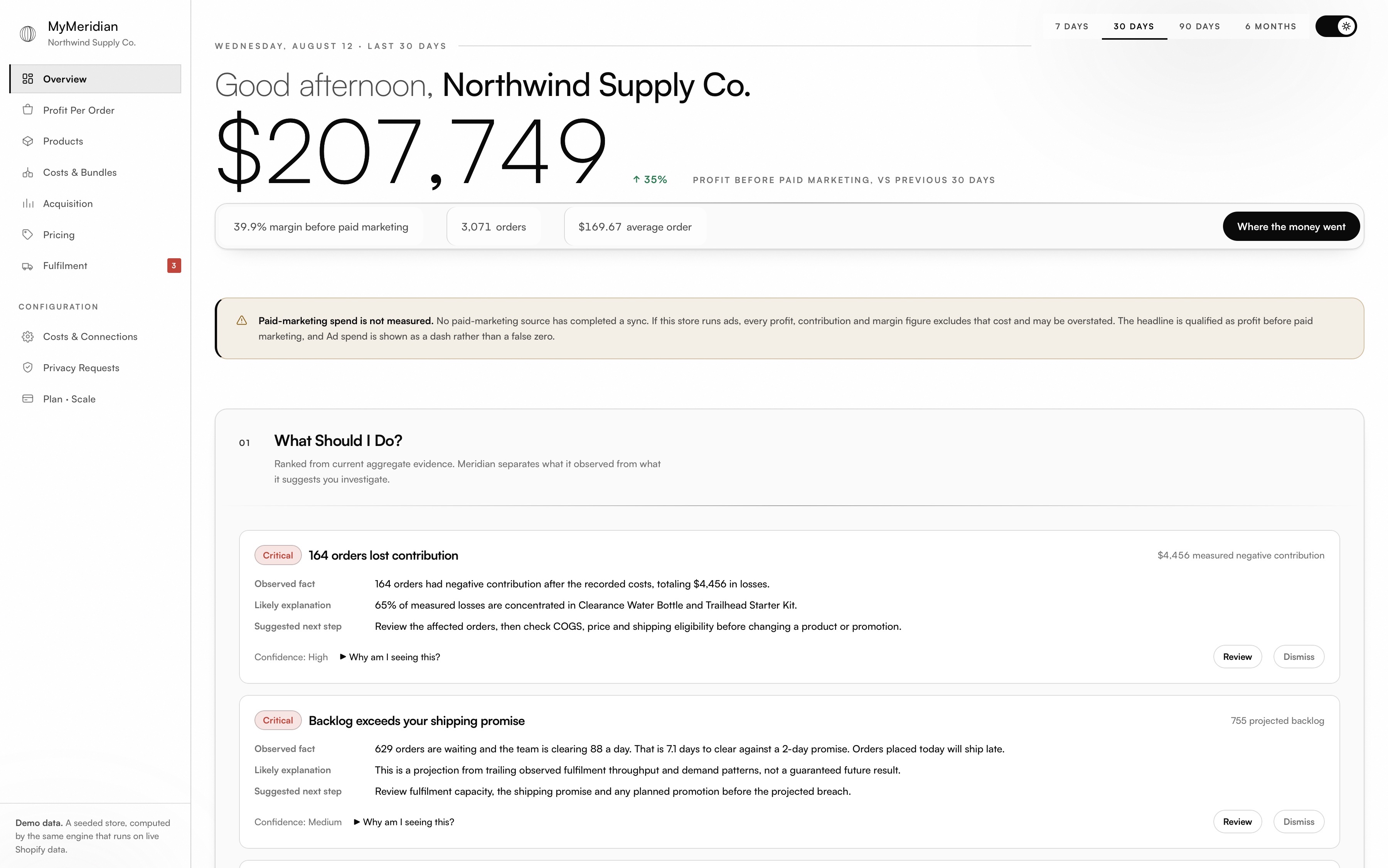Click the Plan card icon

pos(27,399)
